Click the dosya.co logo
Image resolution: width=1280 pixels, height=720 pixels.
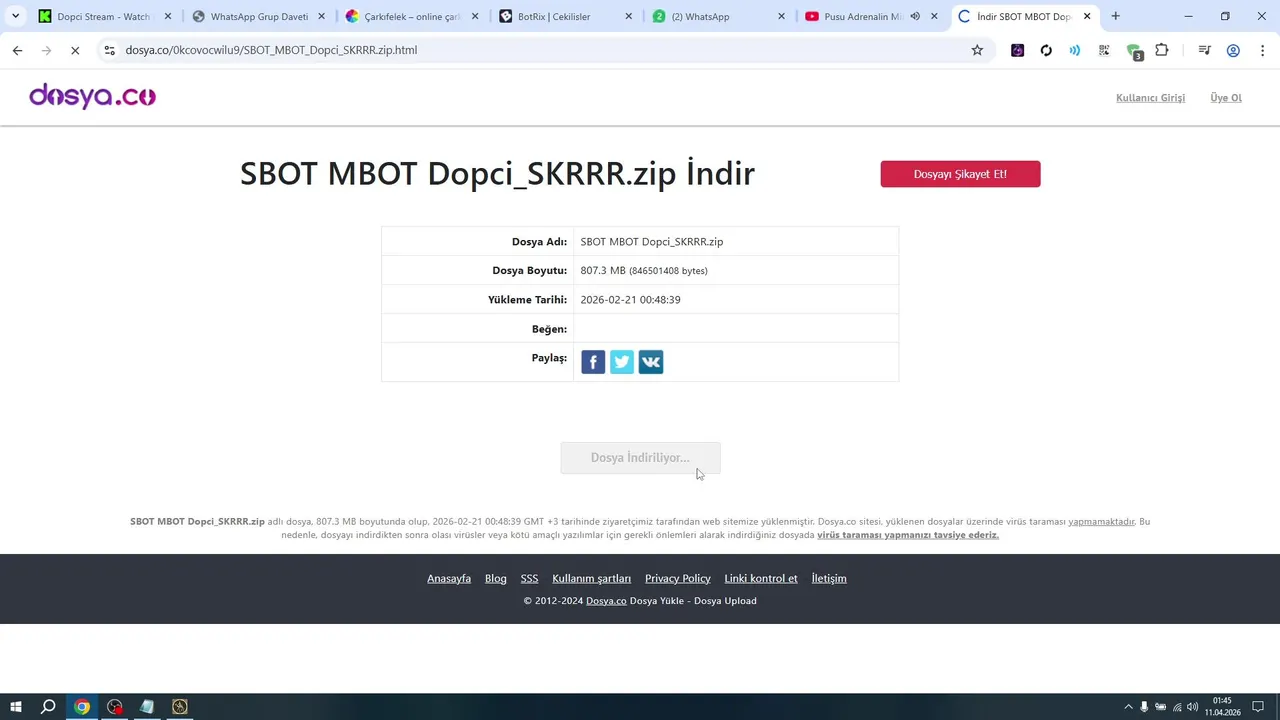[92, 96]
